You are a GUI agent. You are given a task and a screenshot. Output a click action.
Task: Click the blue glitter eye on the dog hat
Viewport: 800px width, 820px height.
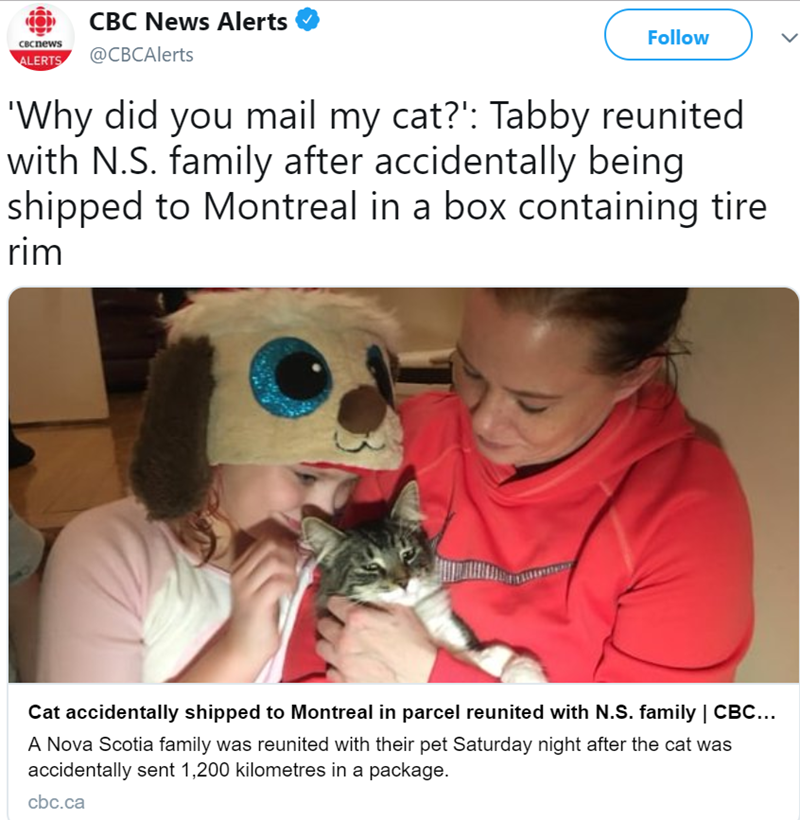[290, 375]
